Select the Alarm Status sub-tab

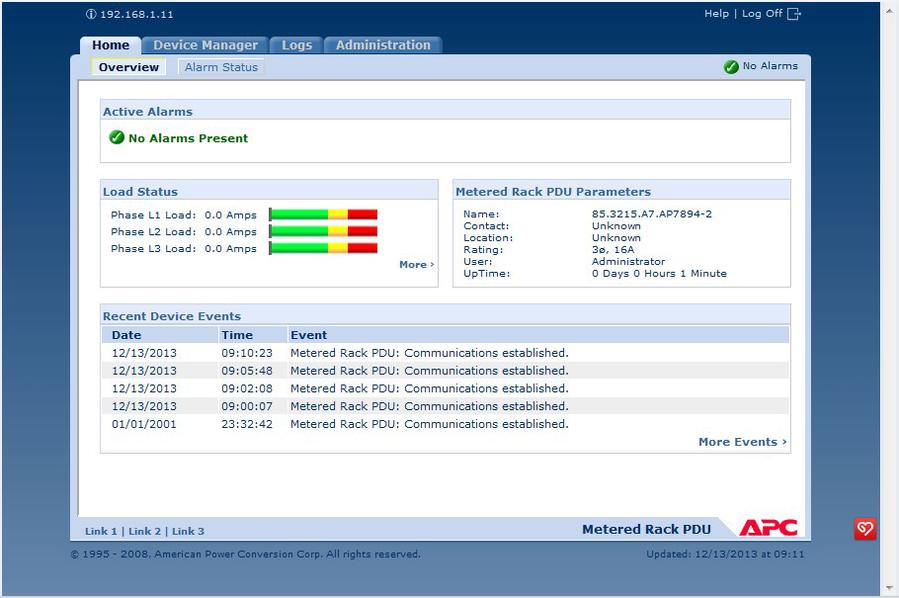[221, 67]
